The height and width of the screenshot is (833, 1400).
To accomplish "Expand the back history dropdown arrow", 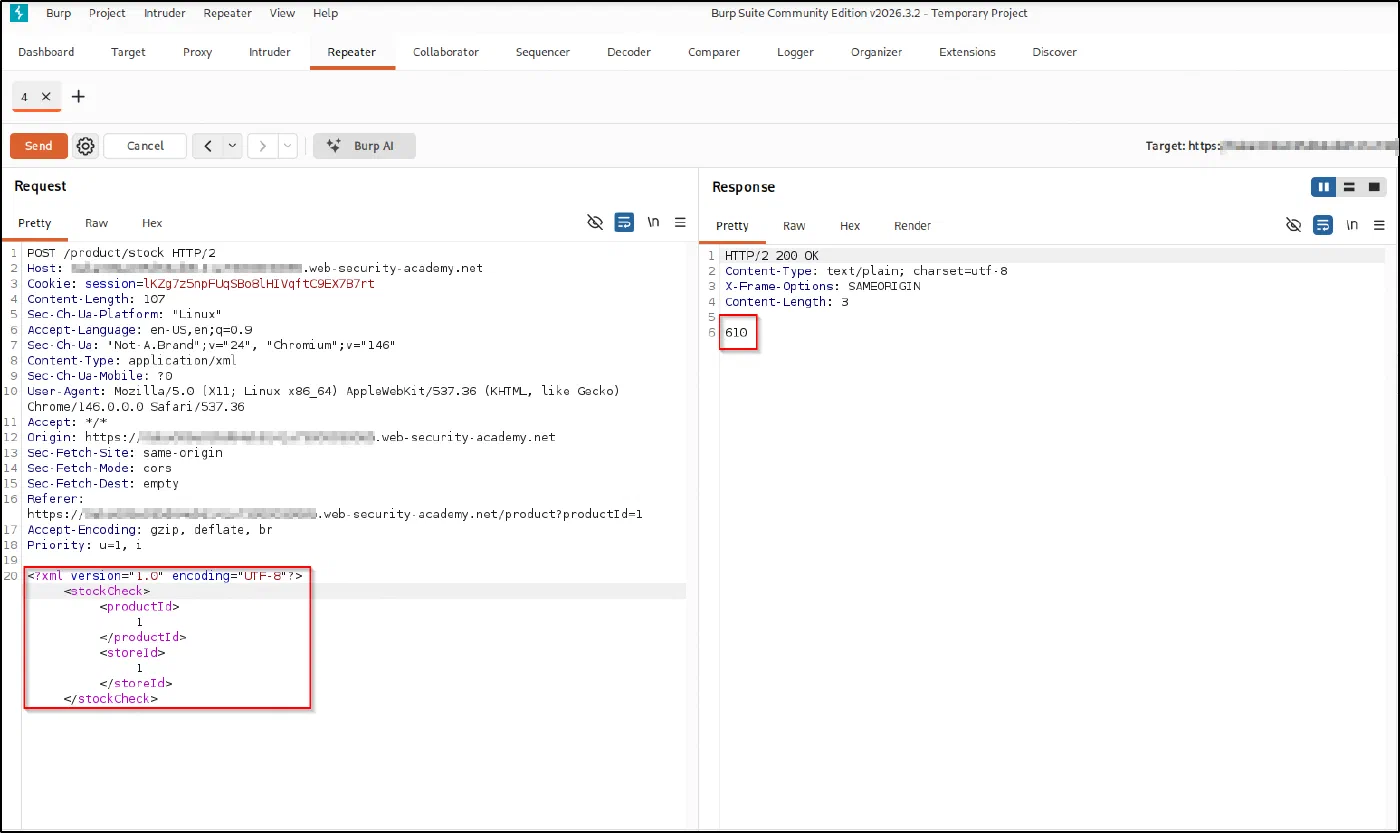I will pos(232,146).
